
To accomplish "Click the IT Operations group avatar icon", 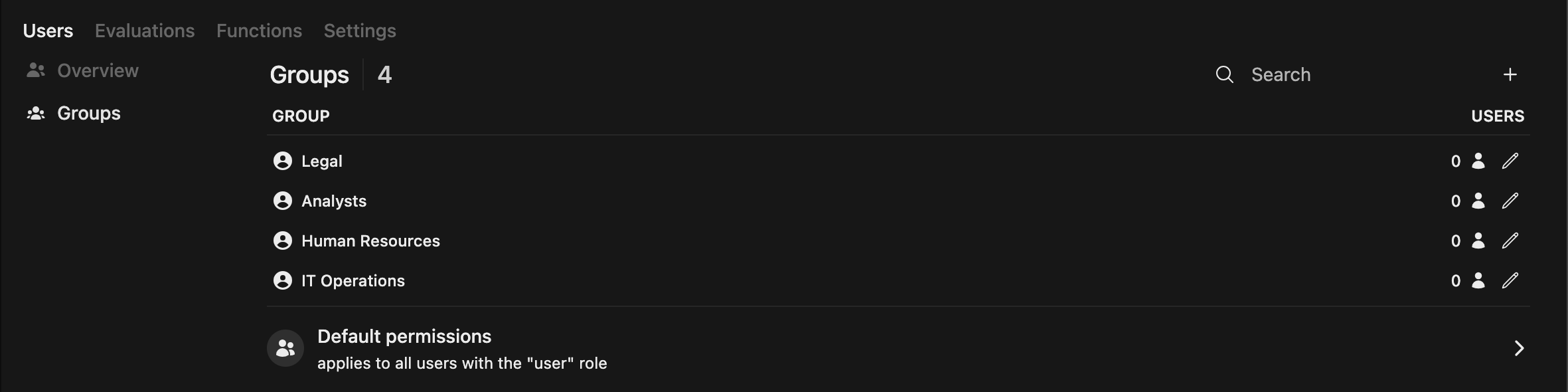I will point(283,280).
